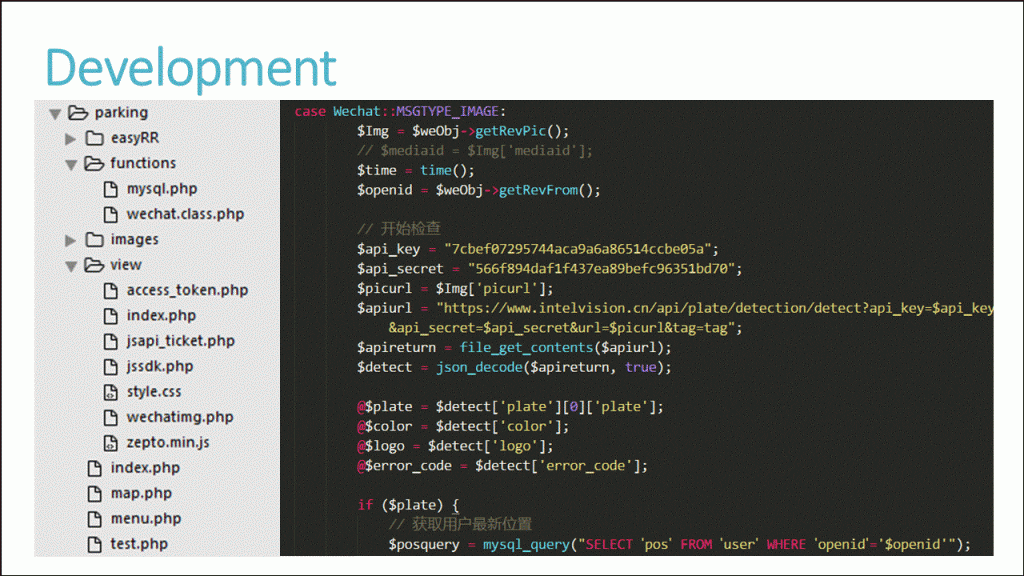Click the style.css file icon

pos(110,392)
